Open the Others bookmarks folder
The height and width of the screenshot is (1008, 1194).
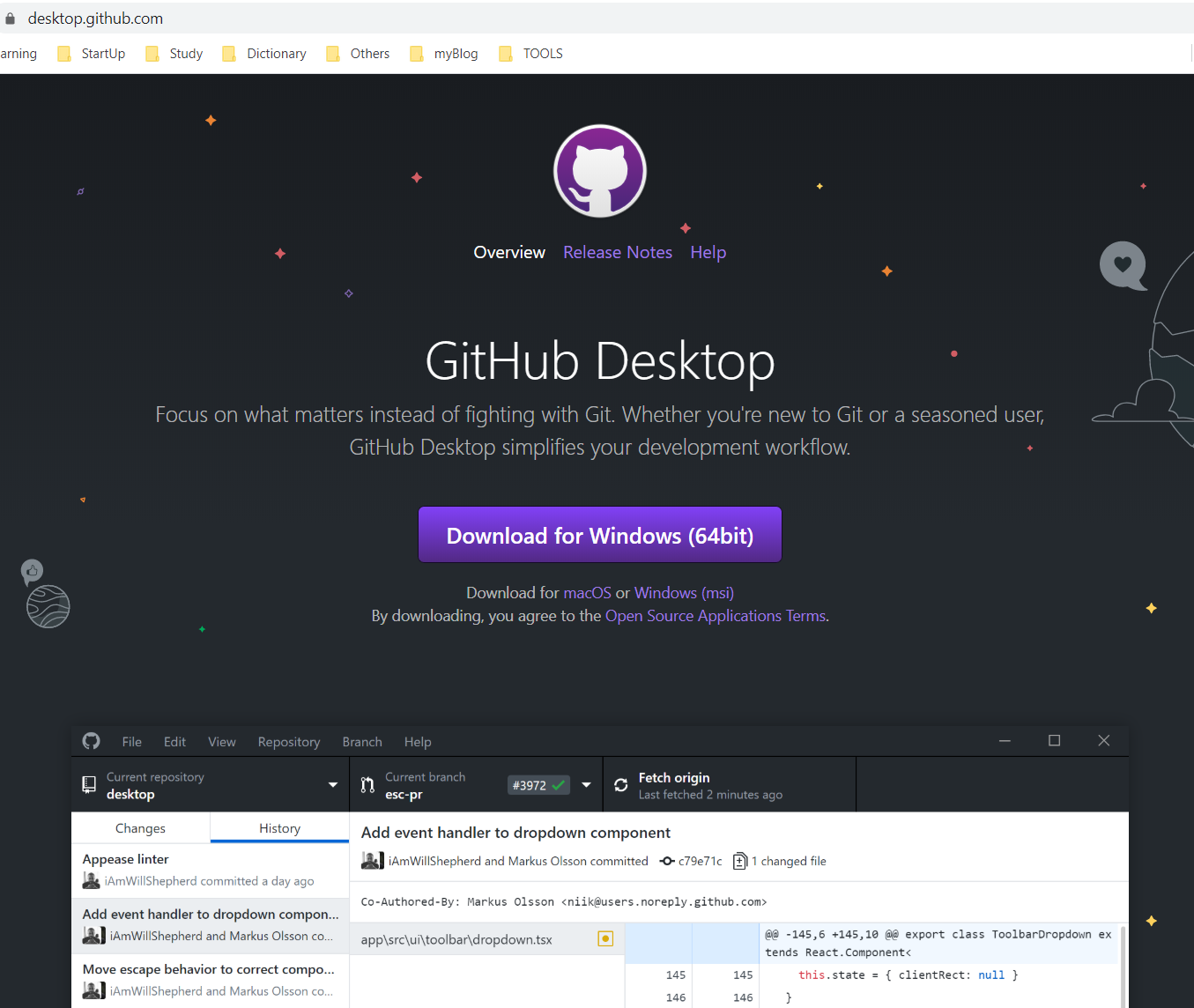pyautogui.click(x=358, y=54)
